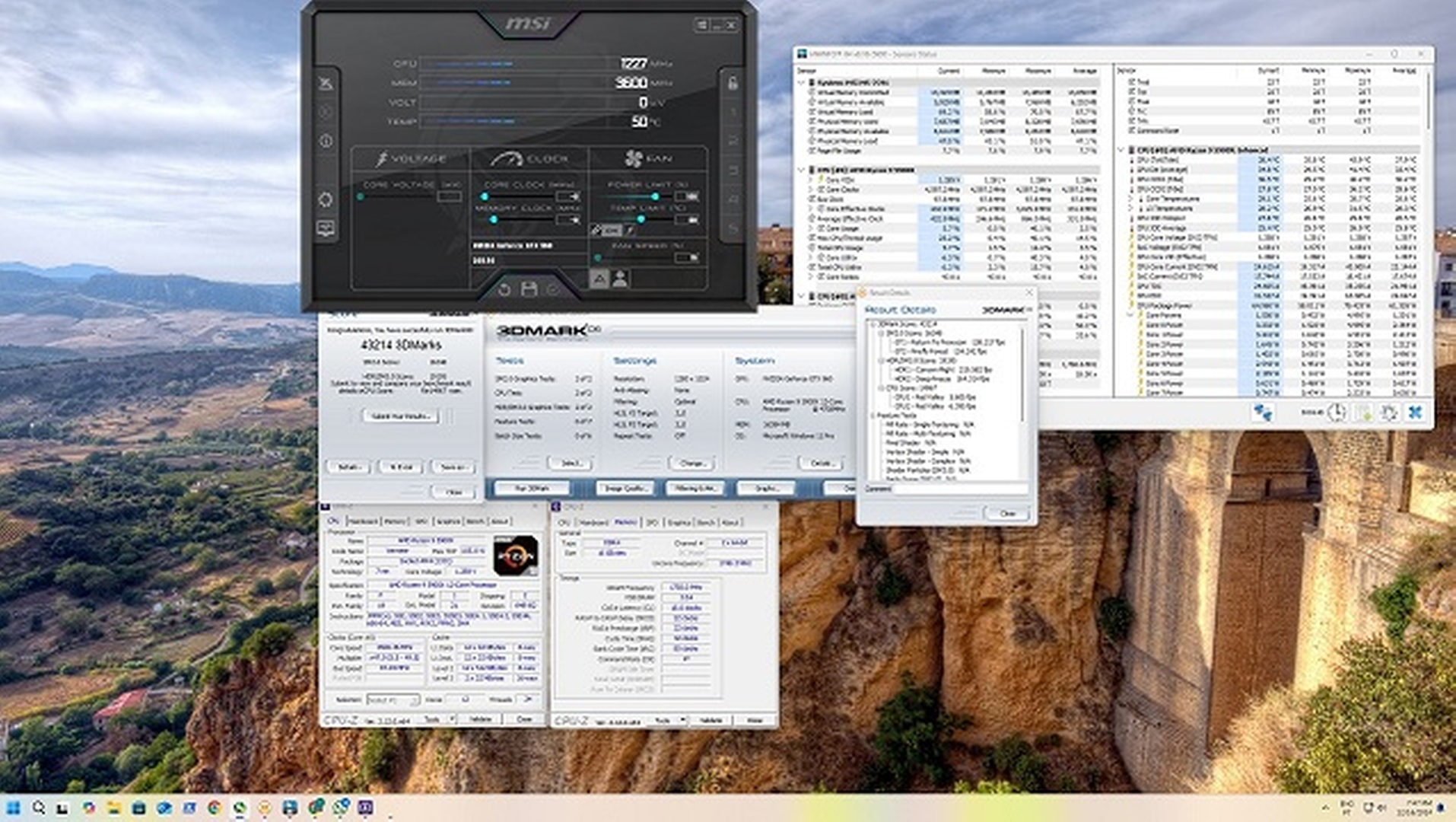
Task: Open File Explorer from taskbar
Action: (x=113, y=808)
